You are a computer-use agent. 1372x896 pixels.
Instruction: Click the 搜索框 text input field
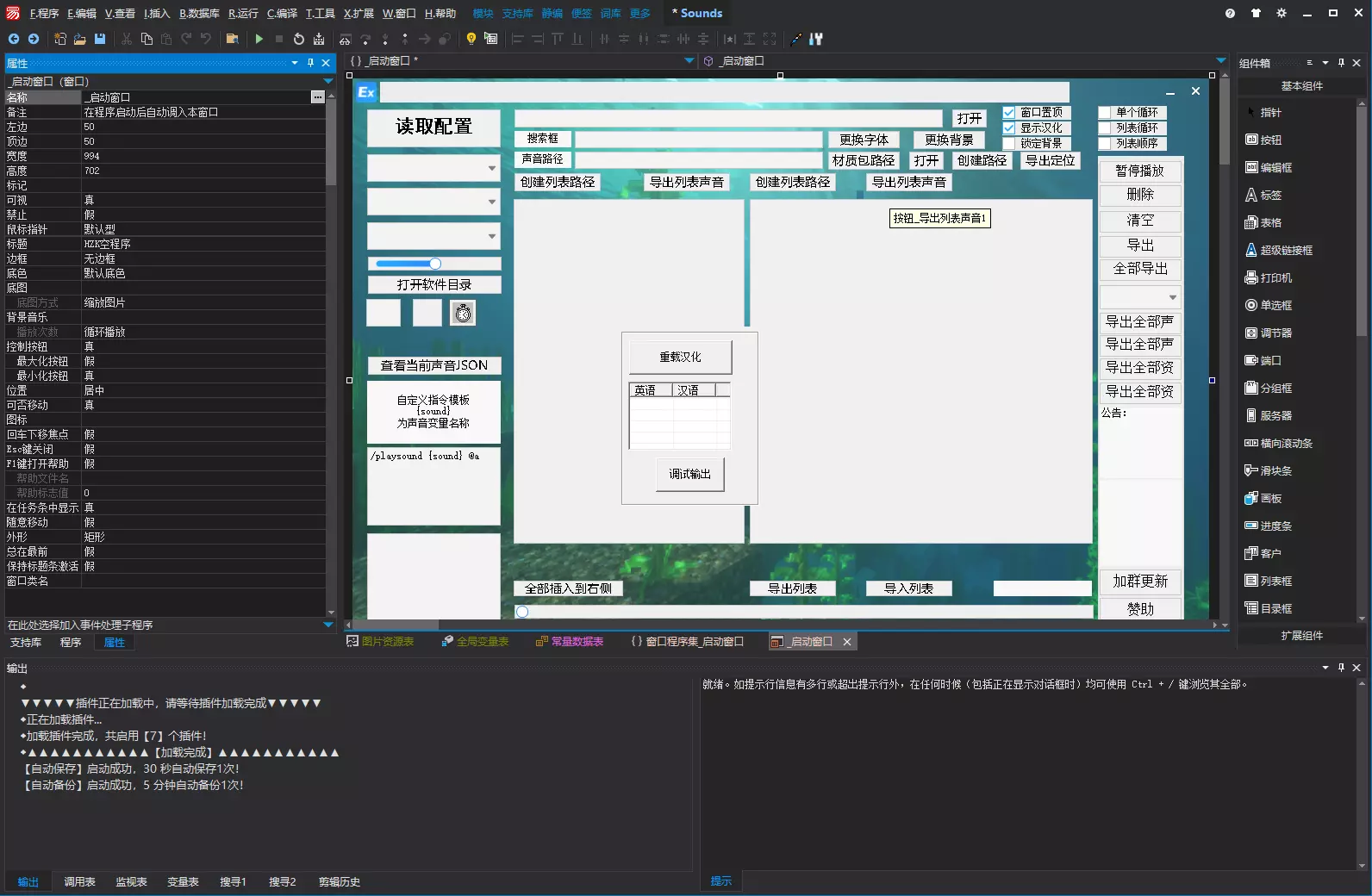(x=699, y=140)
